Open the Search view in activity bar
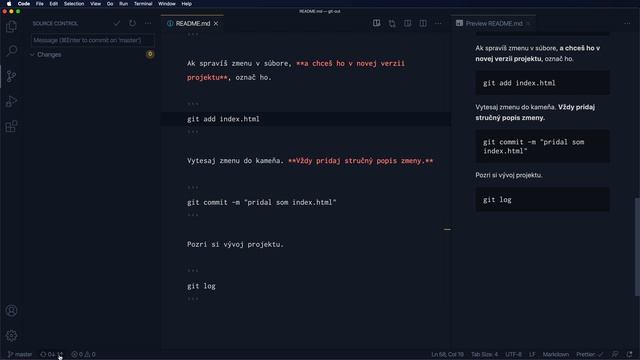The width and height of the screenshot is (640, 360). [x=11, y=51]
